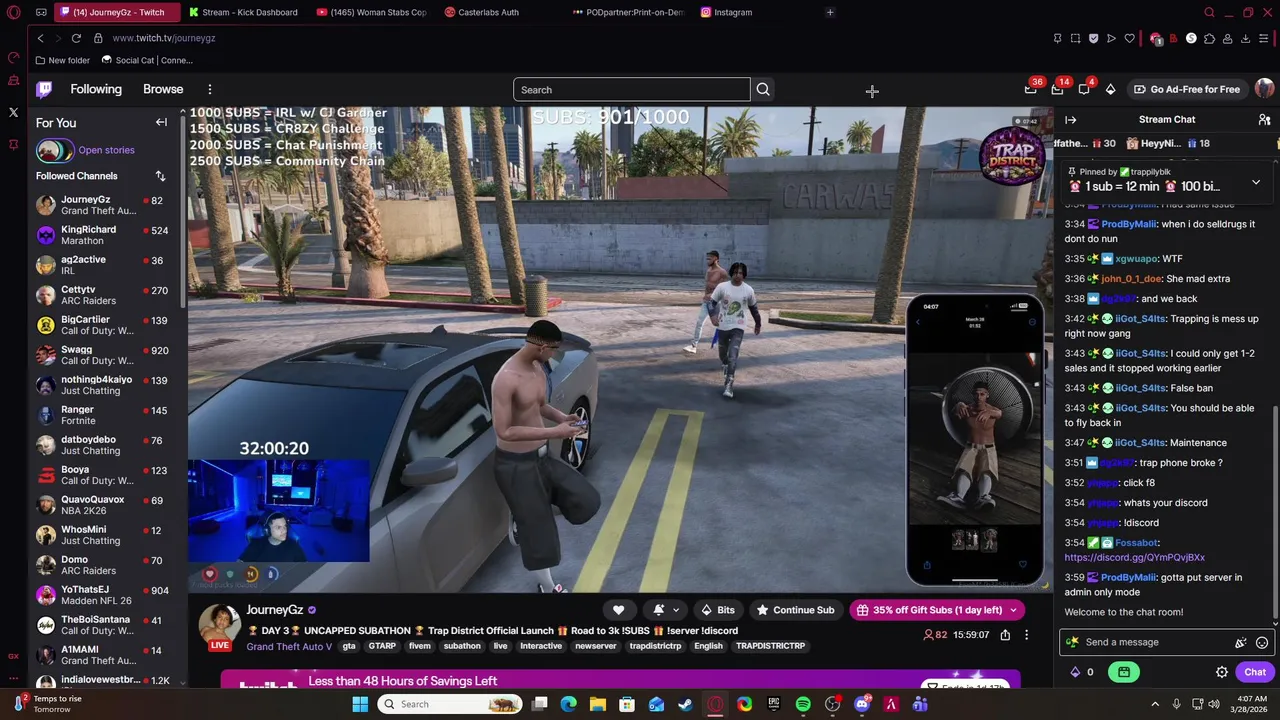Image resolution: width=1280 pixels, height=720 pixels.
Task: Click the chat scrollbar
Action: click(x=1276, y=514)
